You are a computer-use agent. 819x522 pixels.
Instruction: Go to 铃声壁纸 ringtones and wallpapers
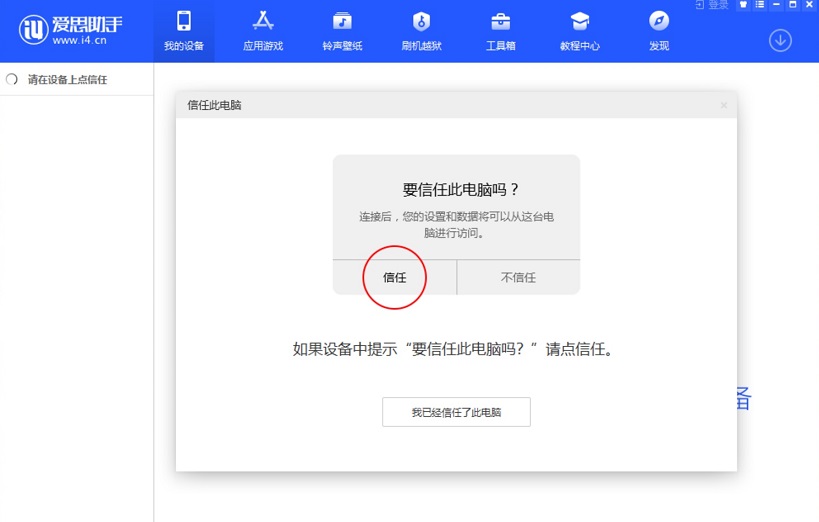click(x=342, y=31)
